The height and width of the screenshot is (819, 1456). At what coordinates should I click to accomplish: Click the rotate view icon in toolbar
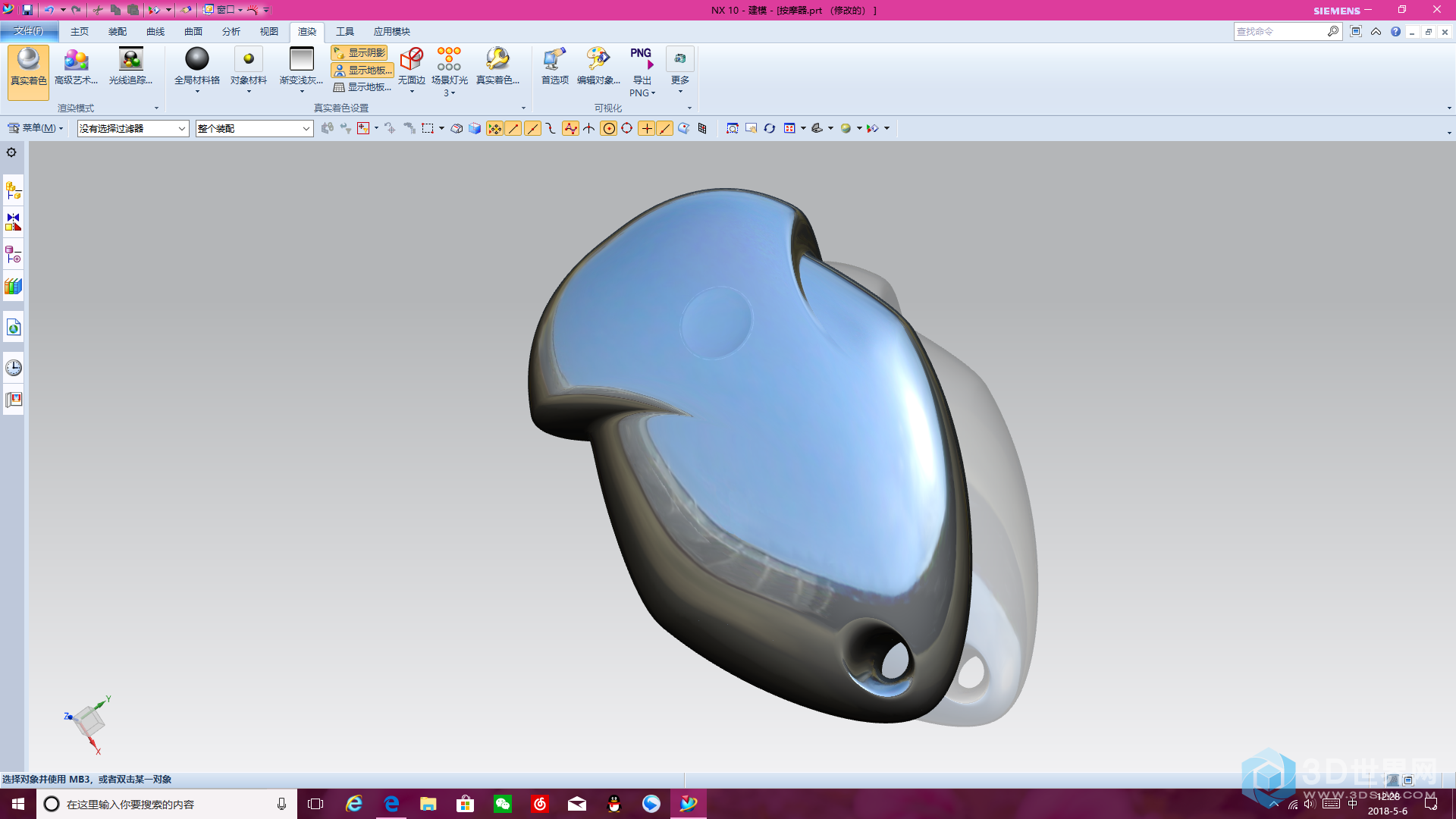769,128
